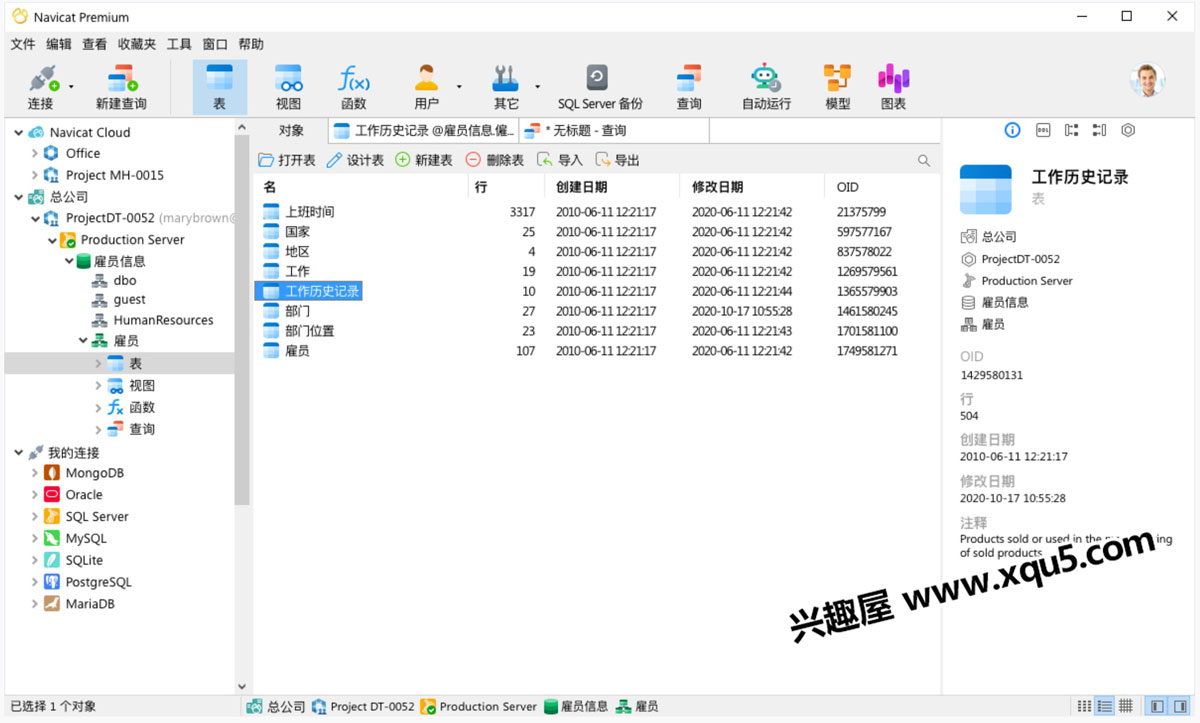Click the navigation tree vertical scrollbar
Image resolution: width=1200 pixels, height=723 pixels.
pos(242,320)
